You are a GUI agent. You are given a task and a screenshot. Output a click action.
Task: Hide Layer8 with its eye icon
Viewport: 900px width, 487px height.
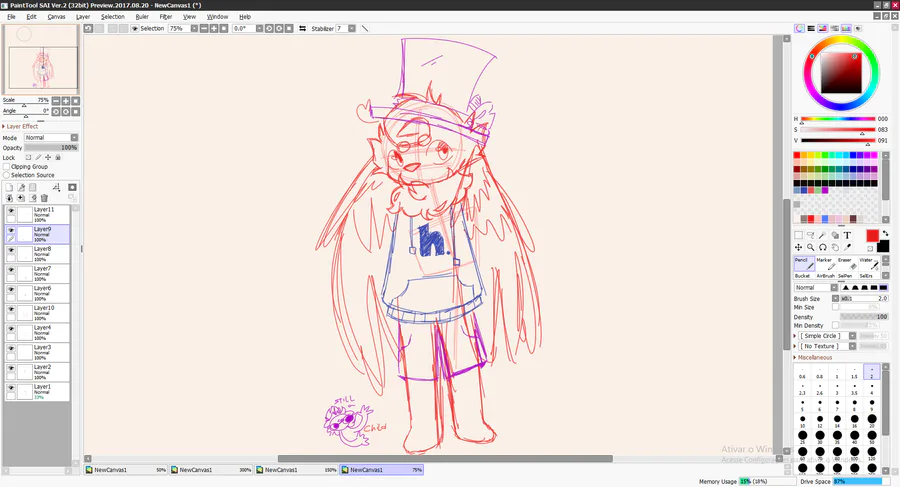coord(11,250)
